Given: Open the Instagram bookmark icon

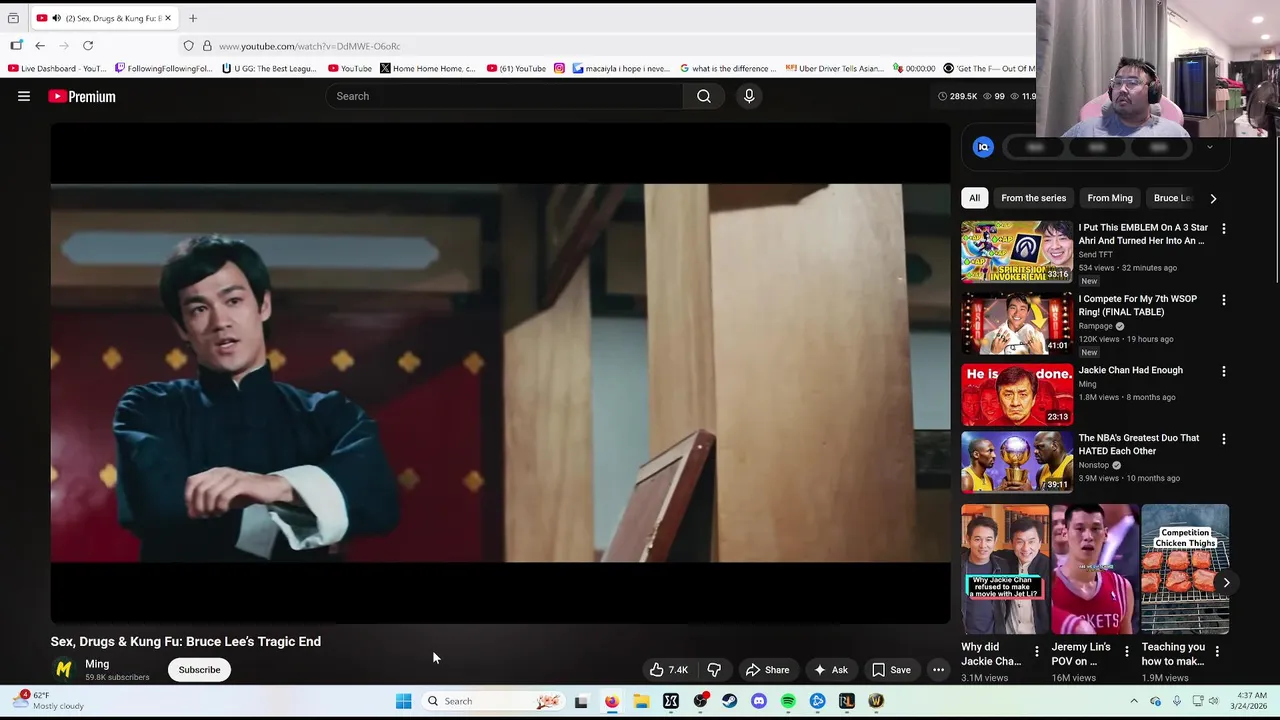Looking at the screenshot, I should [559, 68].
